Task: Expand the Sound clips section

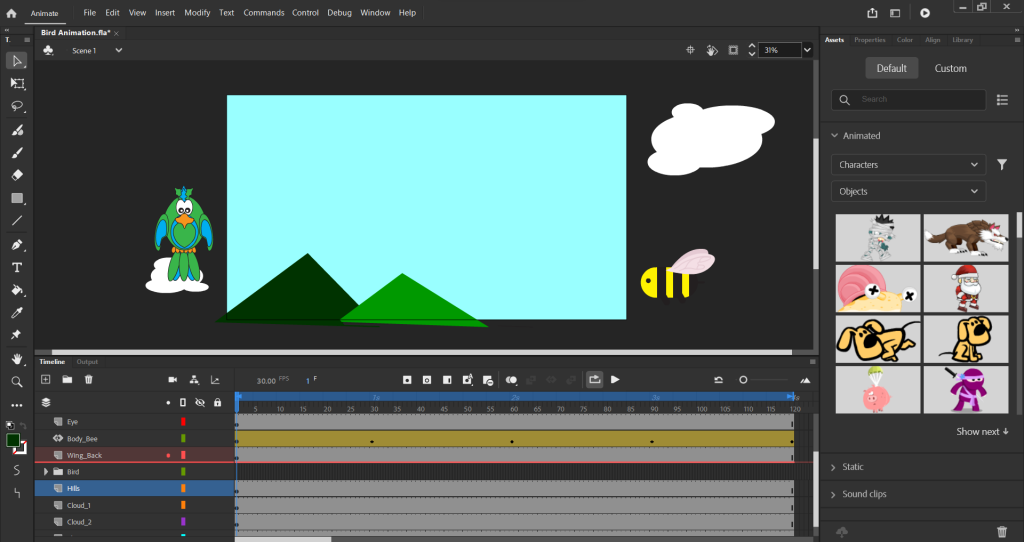Action: 864,494
